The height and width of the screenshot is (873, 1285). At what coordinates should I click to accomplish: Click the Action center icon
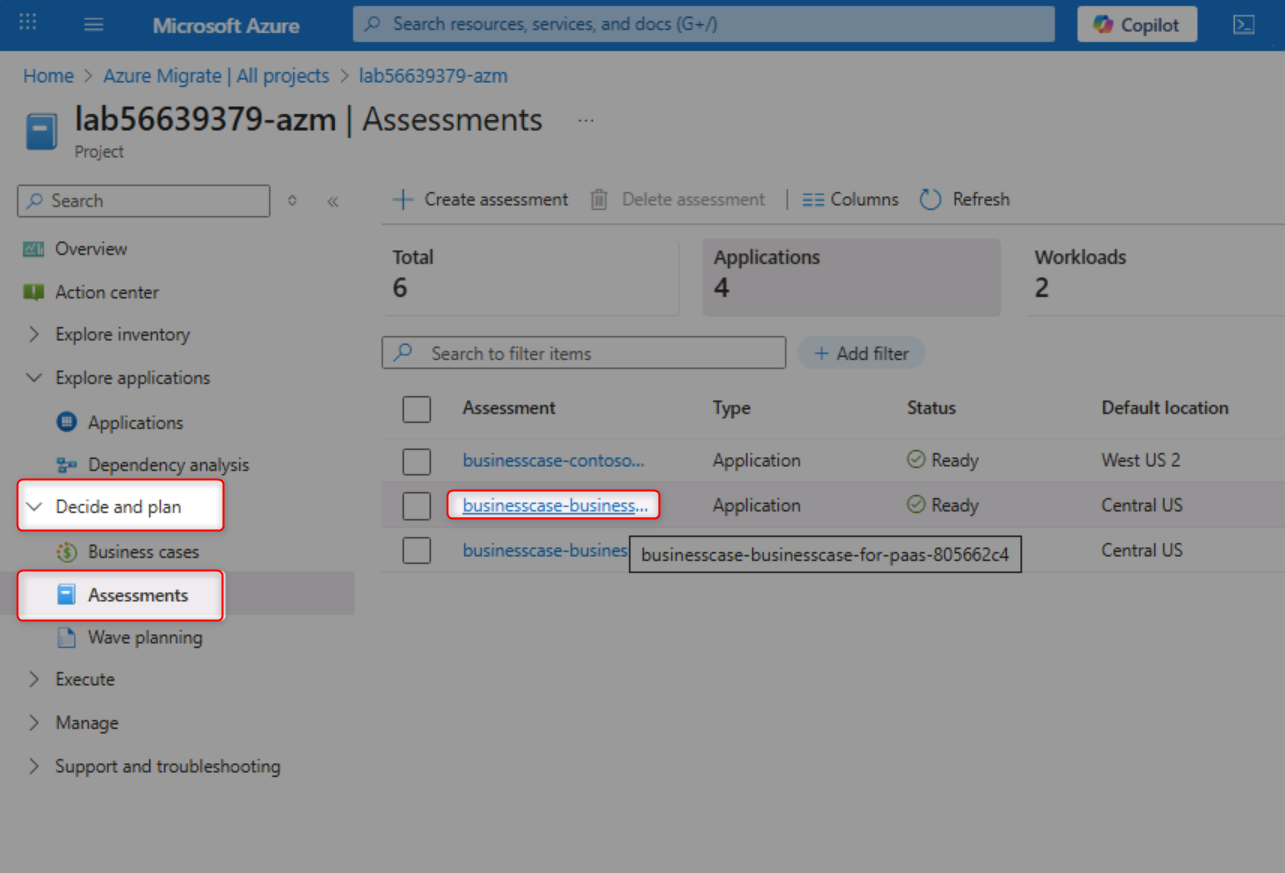tap(34, 292)
